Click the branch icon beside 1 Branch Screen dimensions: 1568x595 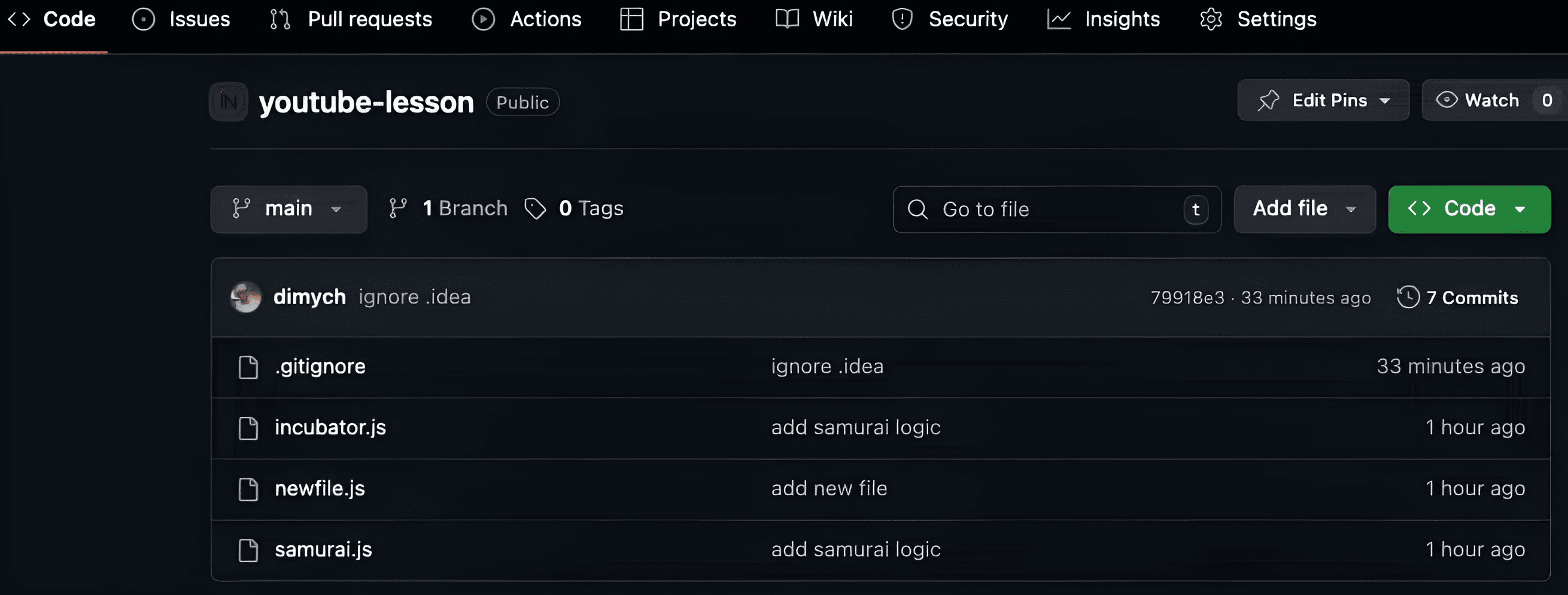pyautogui.click(x=398, y=209)
